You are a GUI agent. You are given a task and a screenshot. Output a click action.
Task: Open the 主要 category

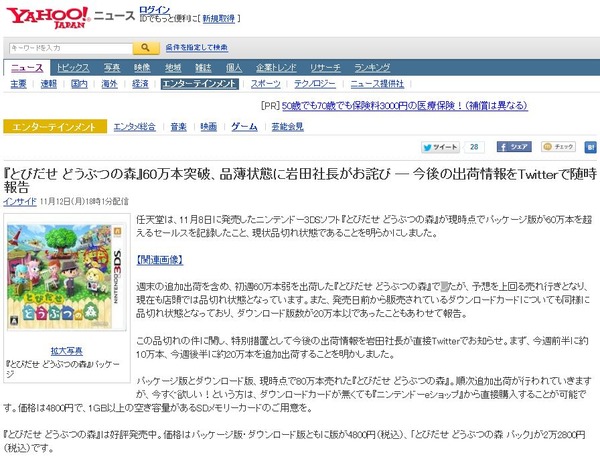pyautogui.click(x=18, y=84)
